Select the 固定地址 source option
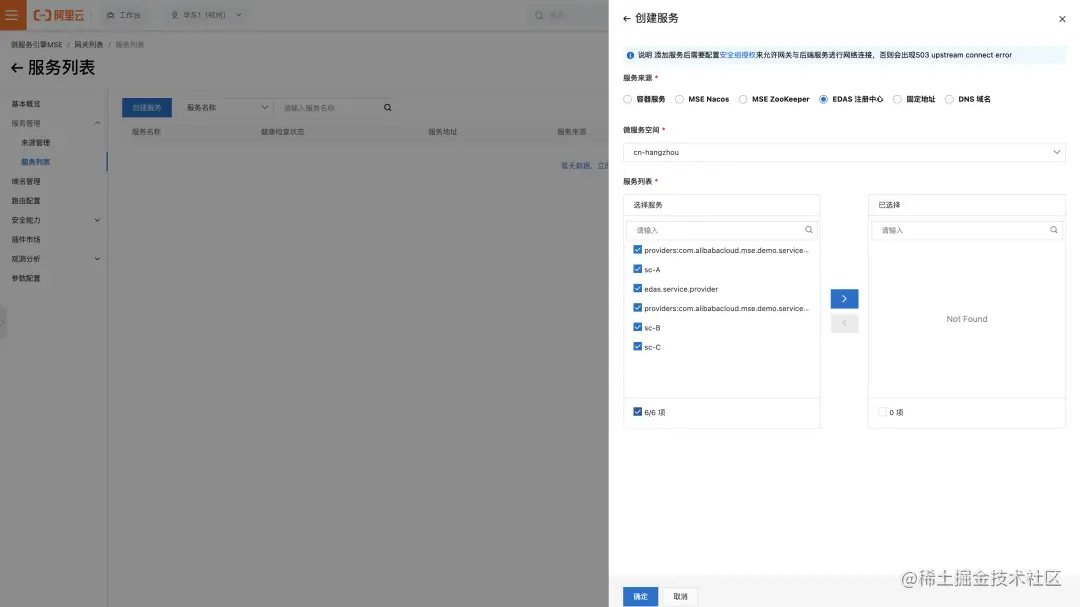 (897, 99)
